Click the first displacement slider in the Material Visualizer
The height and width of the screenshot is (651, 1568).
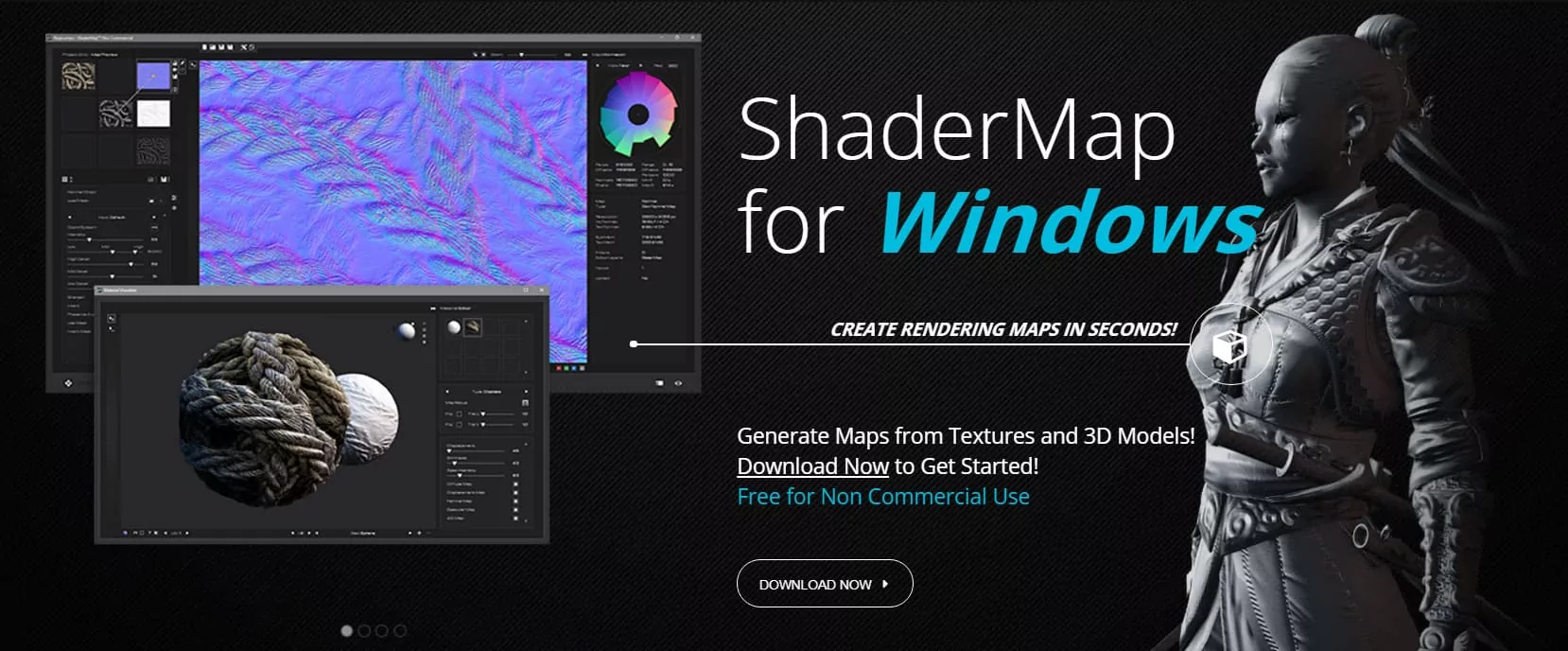pos(450,451)
